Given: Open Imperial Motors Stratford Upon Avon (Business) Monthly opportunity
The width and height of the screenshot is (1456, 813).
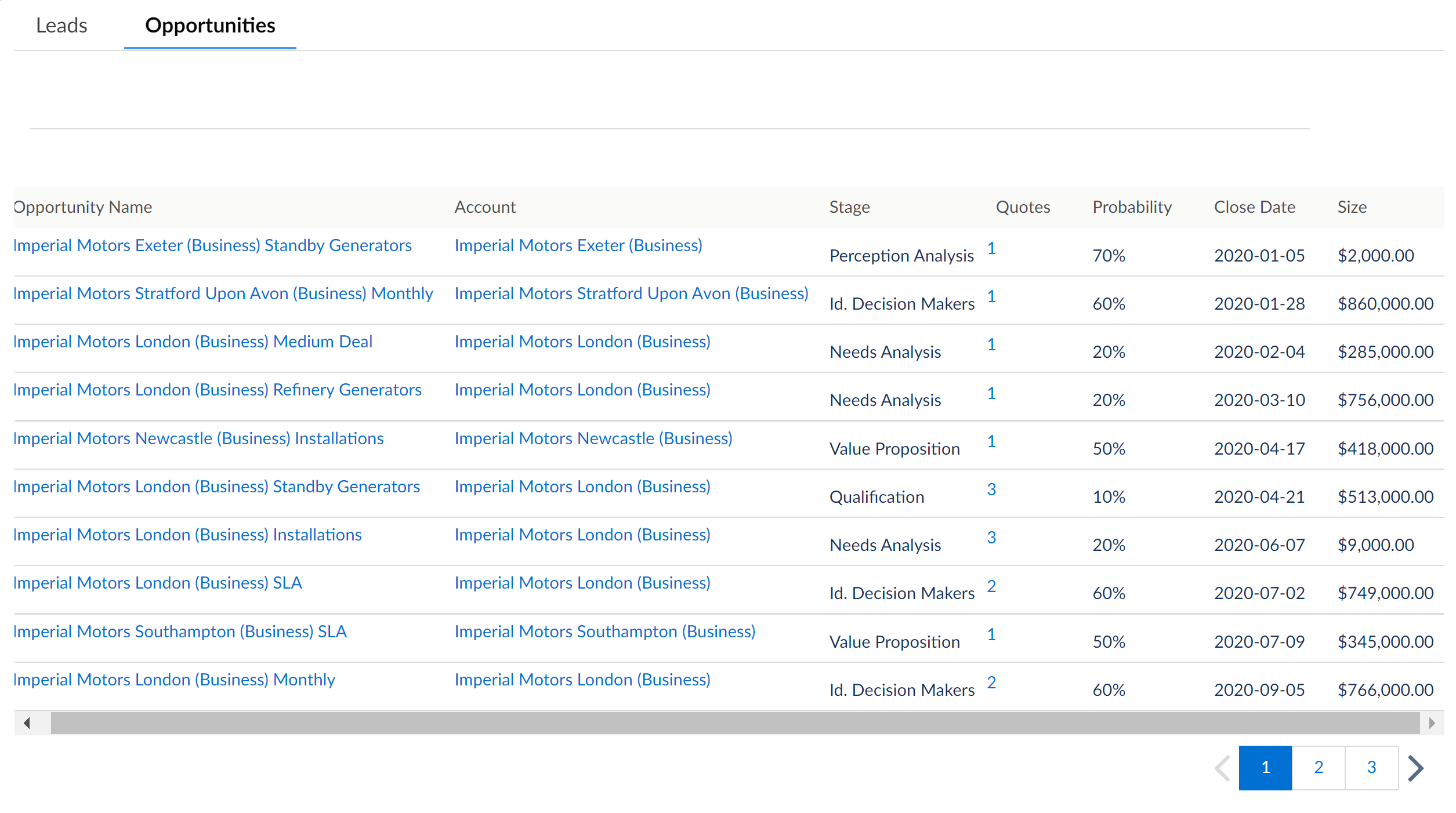Looking at the screenshot, I should 223,293.
